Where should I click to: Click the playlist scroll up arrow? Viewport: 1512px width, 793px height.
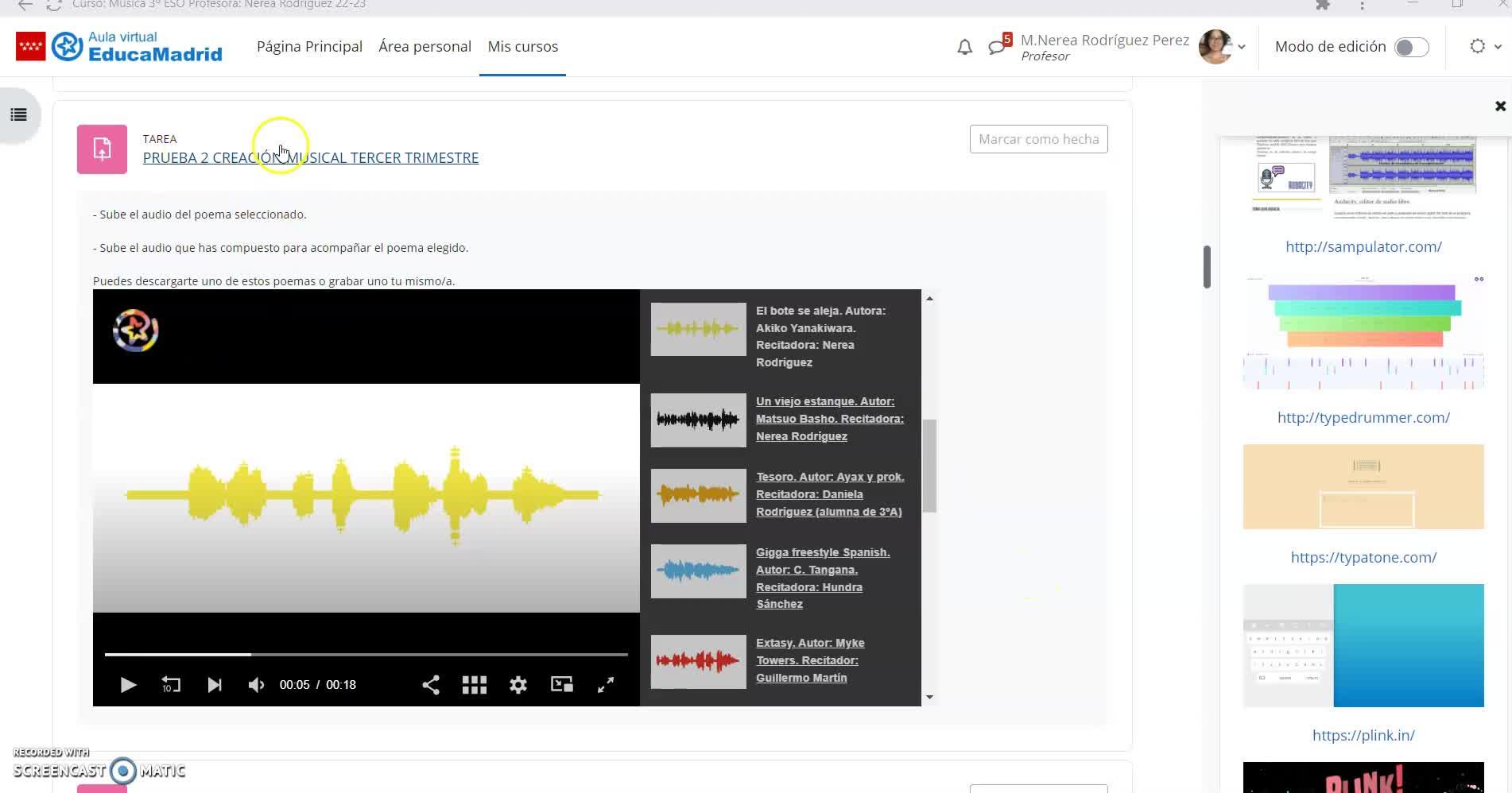[x=929, y=299]
